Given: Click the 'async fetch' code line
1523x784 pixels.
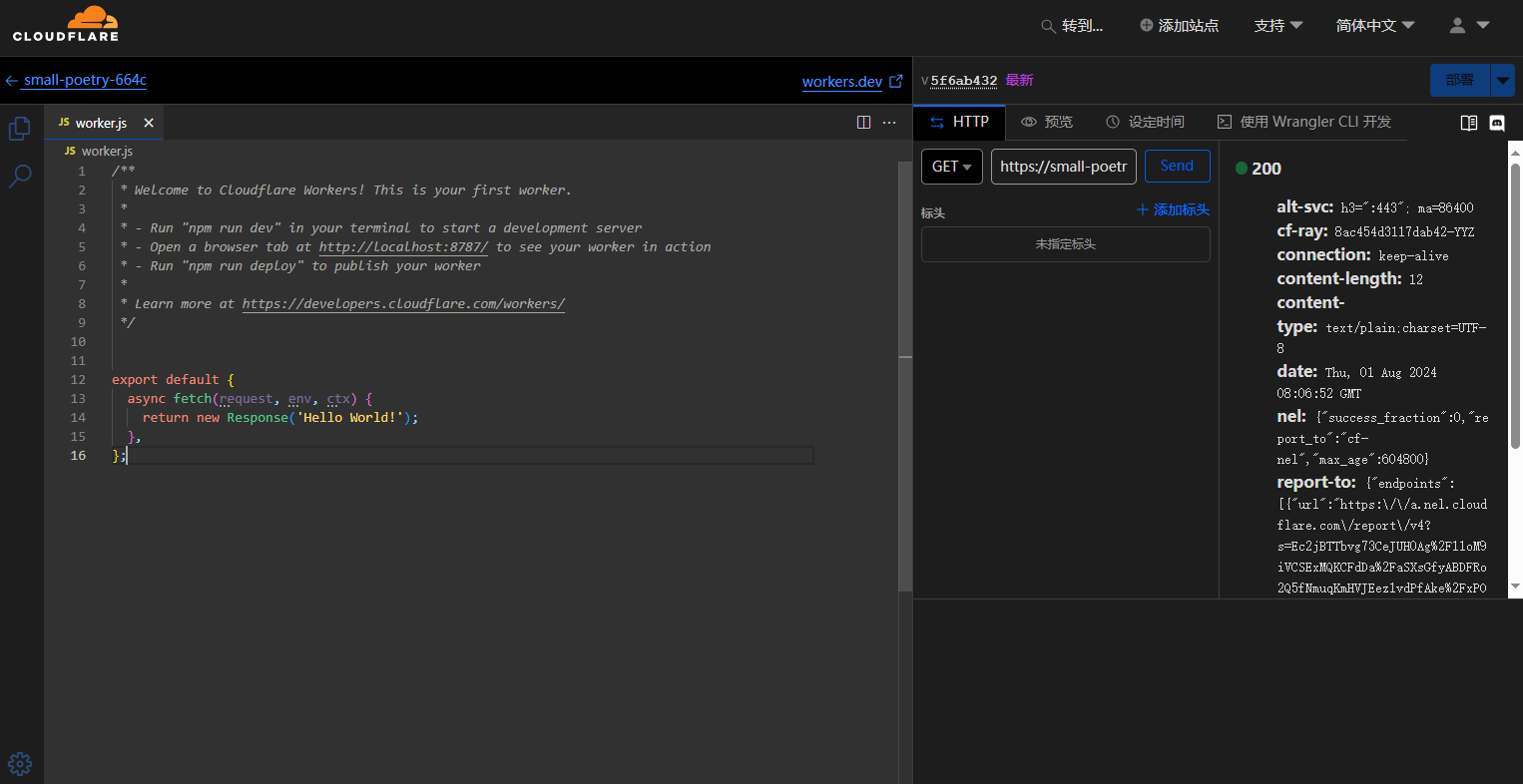Looking at the screenshot, I should [250, 399].
